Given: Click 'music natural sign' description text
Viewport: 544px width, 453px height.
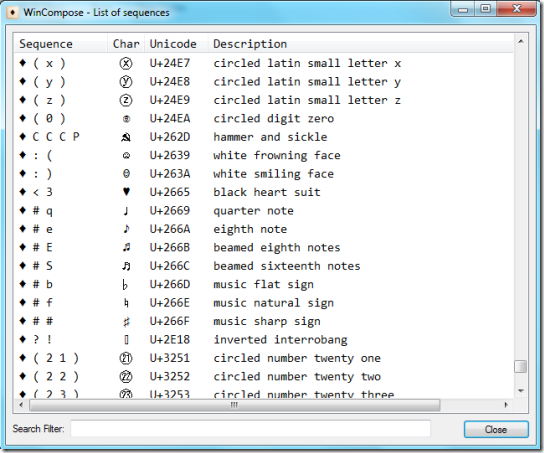Looking at the screenshot, I should [x=273, y=303].
